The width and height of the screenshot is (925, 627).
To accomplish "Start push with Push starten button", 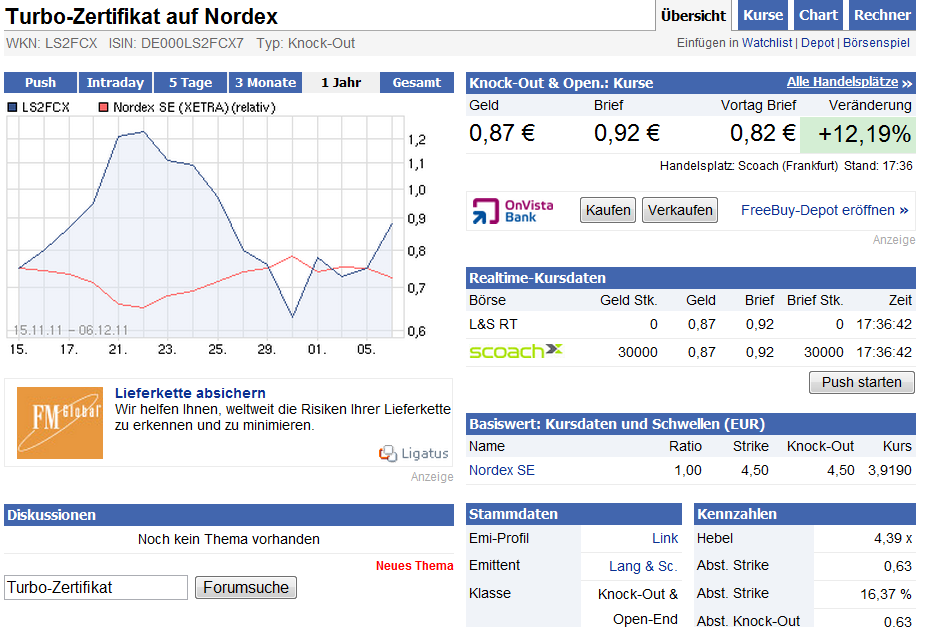I will [861, 382].
